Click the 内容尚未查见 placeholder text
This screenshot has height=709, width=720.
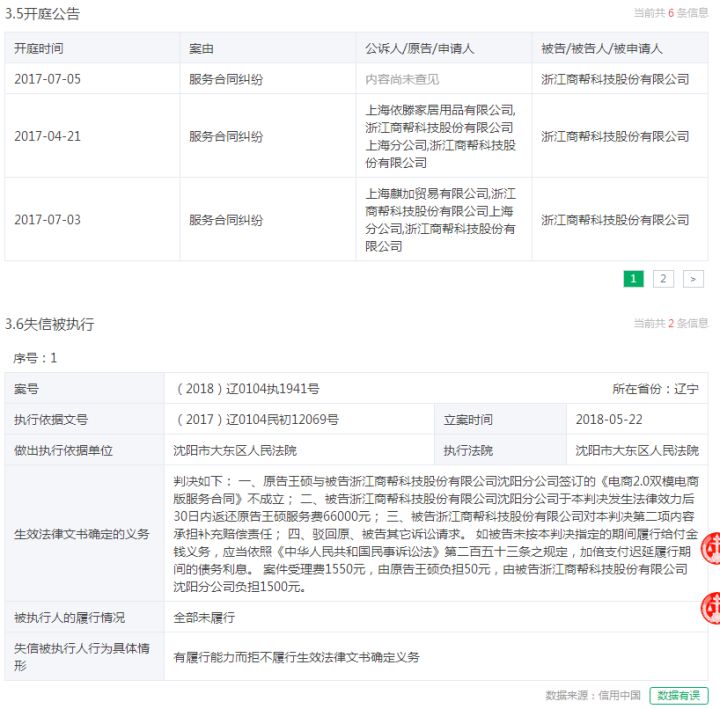point(402,79)
